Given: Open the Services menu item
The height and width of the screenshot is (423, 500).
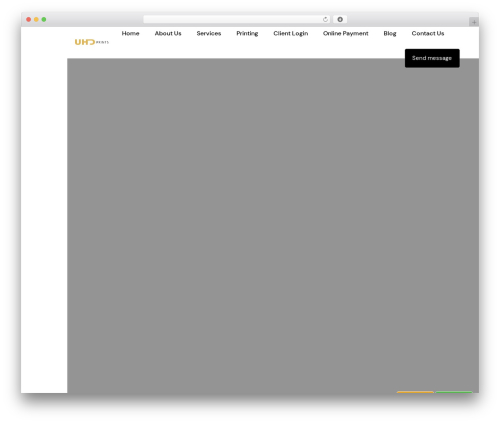Looking at the screenshot, I should tap(209, 33).
